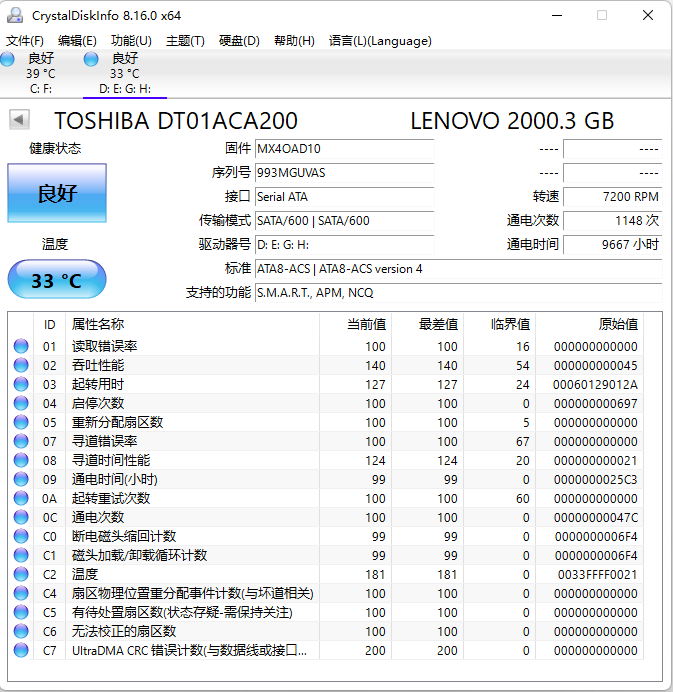Click status orb of the C: F: disk
This screenshot has height=692, width=673.
(x=8, y=59)
